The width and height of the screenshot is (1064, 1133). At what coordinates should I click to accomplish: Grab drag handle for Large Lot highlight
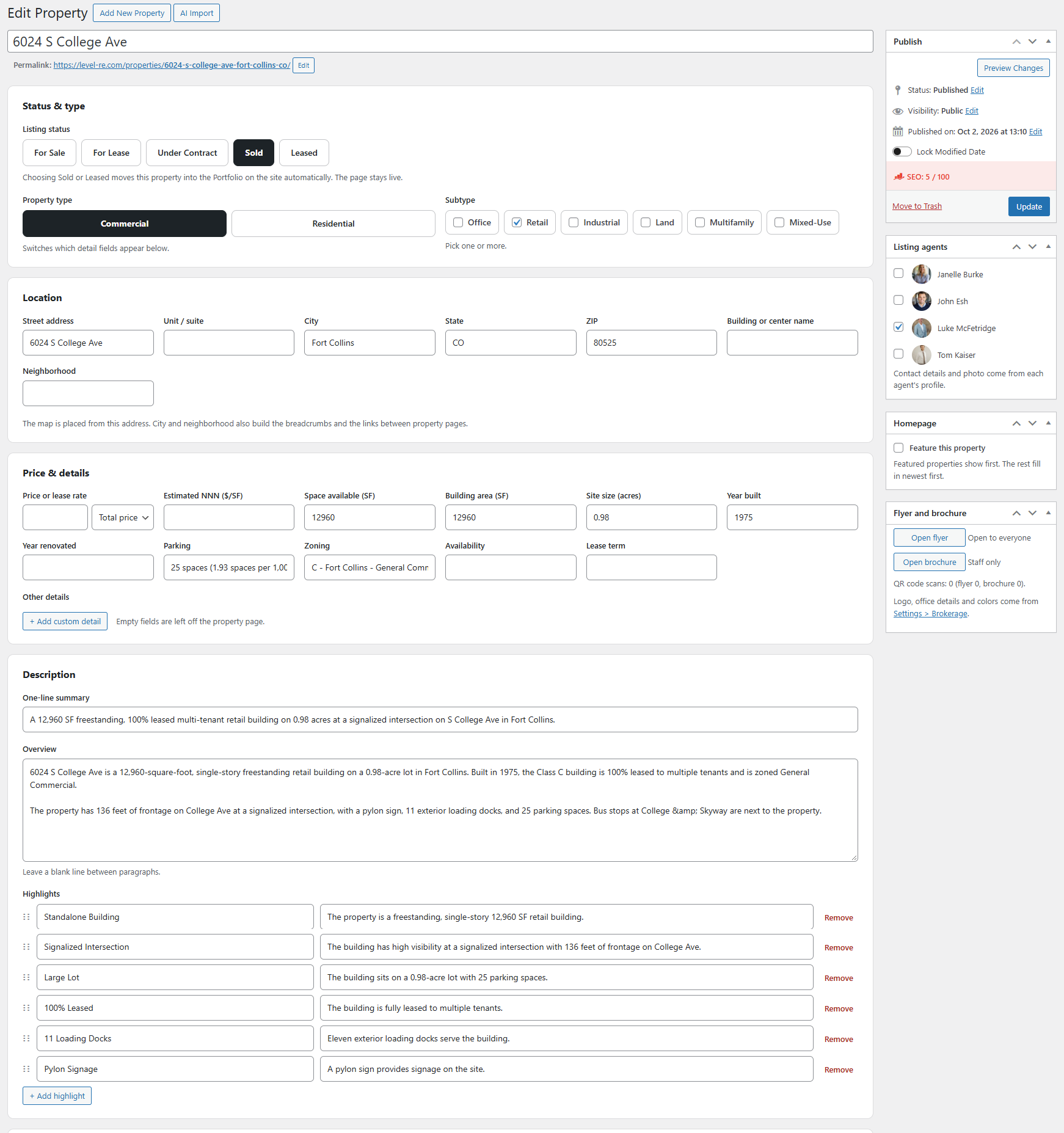pyautogui.click(x=26, y=977)
